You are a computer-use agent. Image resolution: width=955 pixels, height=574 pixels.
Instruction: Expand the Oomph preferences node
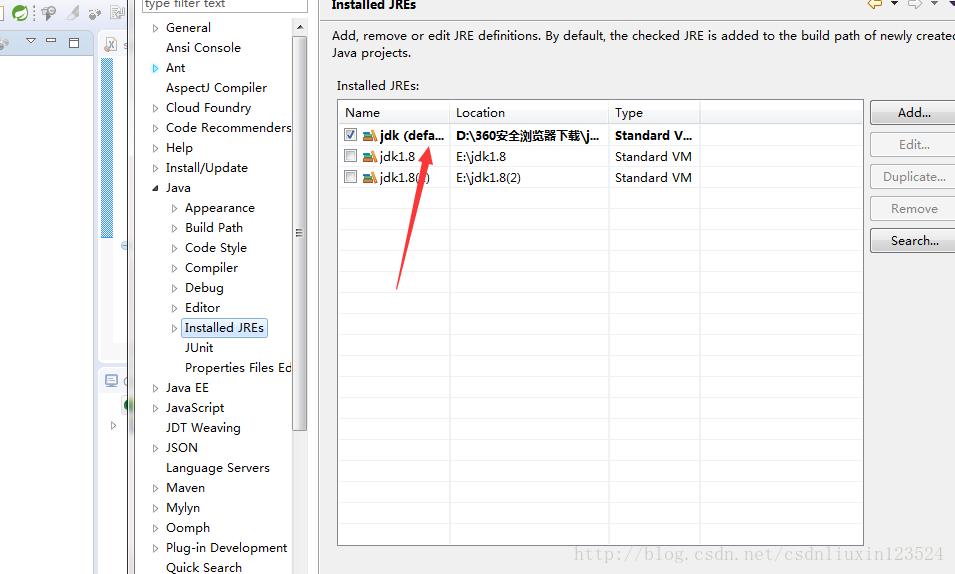[x=155, y=528]
